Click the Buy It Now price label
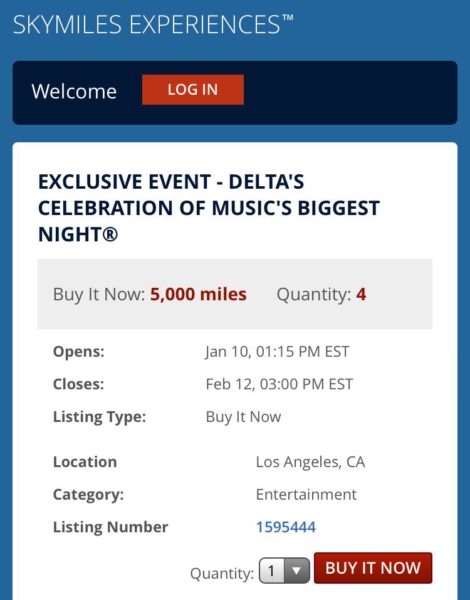 [99, 294]
